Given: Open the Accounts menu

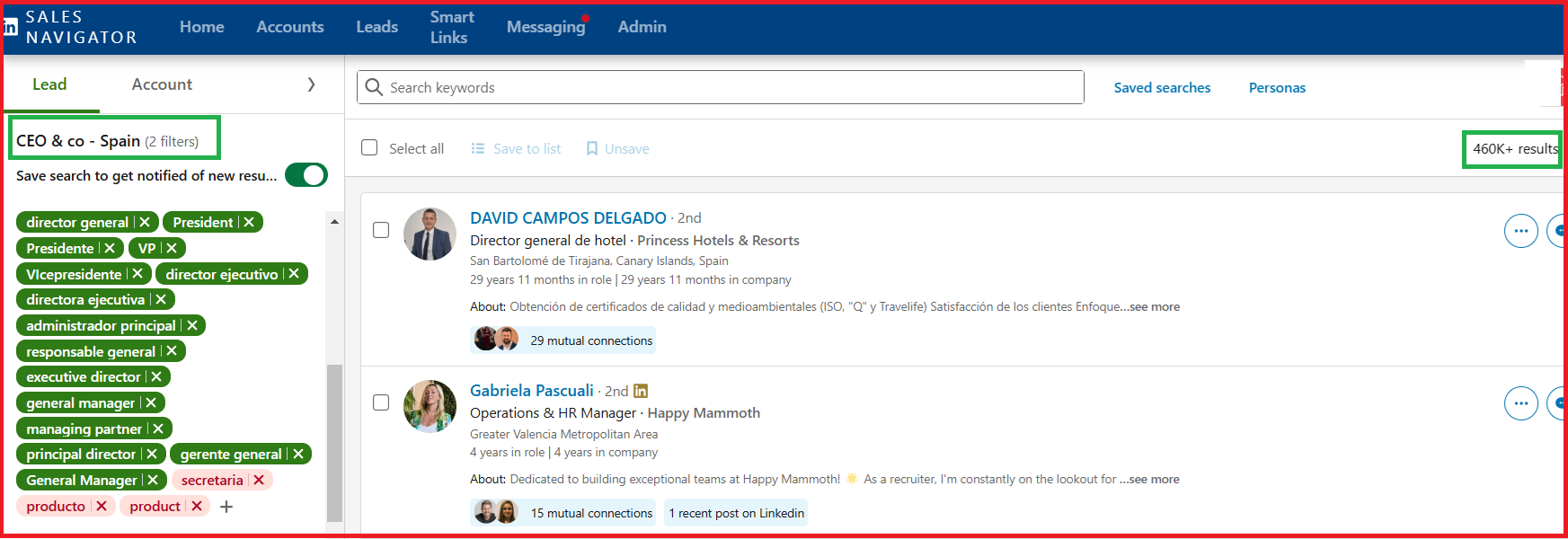Looking at the screenshot, I should coord(290,27).
